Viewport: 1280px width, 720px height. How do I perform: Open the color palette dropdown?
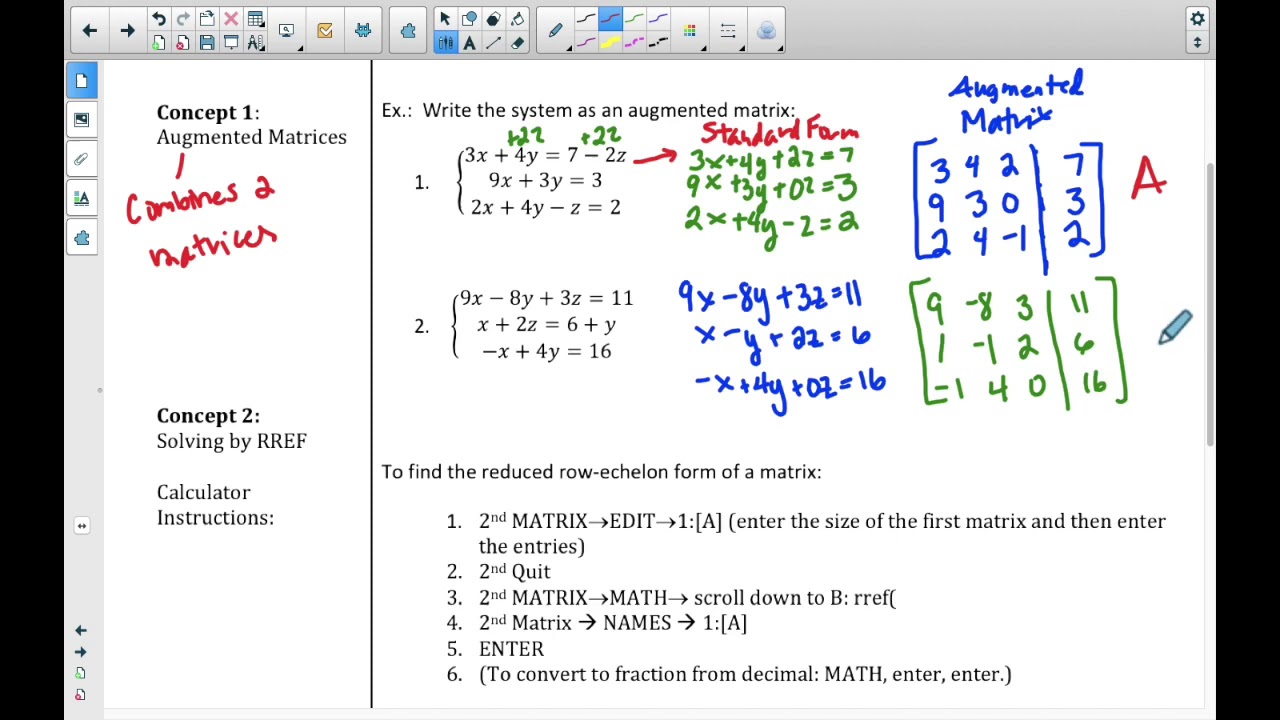(690, 31)
